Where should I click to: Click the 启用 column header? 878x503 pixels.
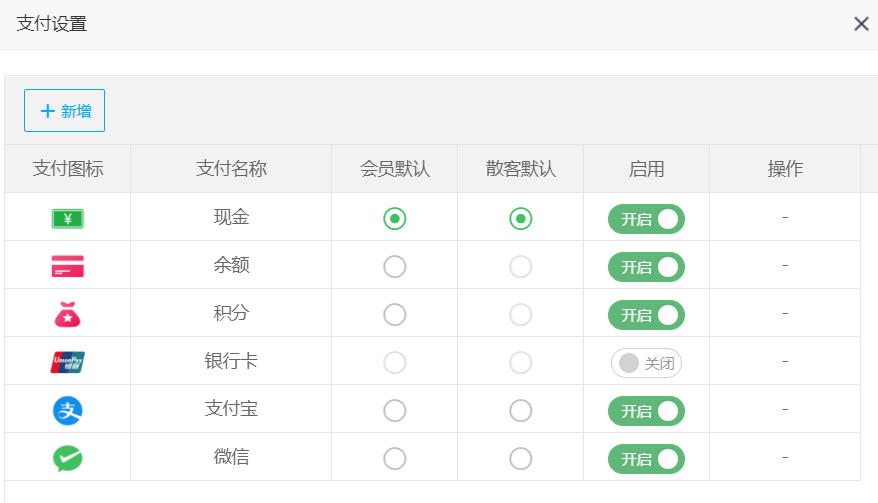(646, 169)
